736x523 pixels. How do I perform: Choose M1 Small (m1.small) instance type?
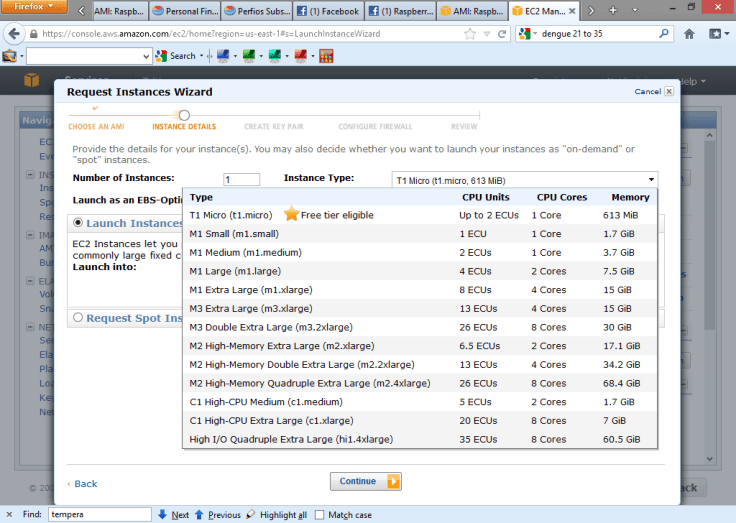click(231, 233)
